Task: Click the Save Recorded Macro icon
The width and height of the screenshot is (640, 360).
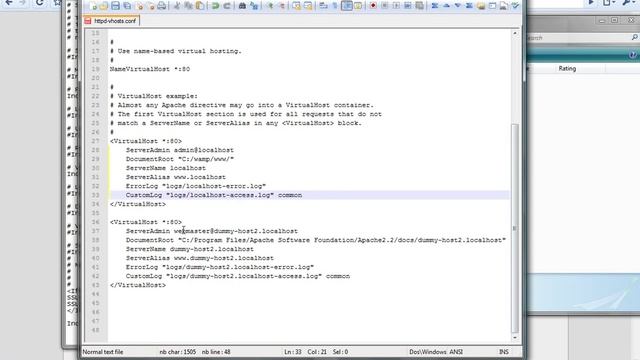Action: pyautogui.click(x=419, y=6)
